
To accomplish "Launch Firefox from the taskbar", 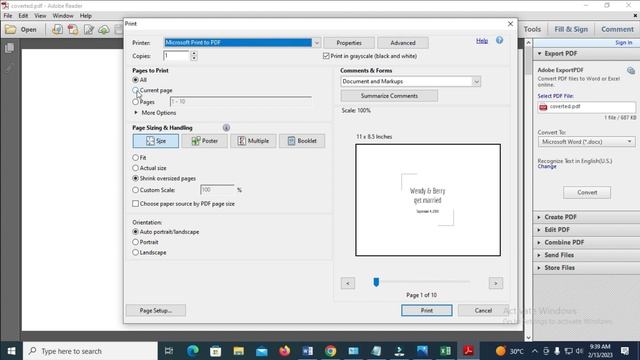I will click(284, 351).
